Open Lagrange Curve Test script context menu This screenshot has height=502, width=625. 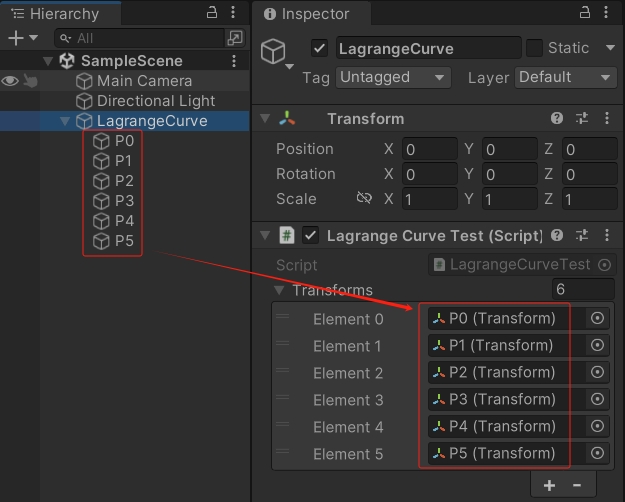[x=607, y=236]
